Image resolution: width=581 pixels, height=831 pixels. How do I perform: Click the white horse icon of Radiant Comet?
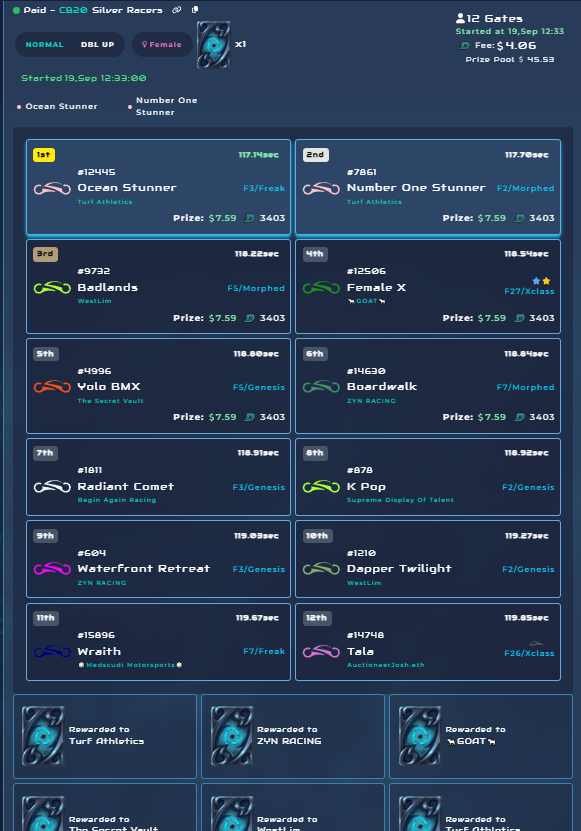point(52,487)
